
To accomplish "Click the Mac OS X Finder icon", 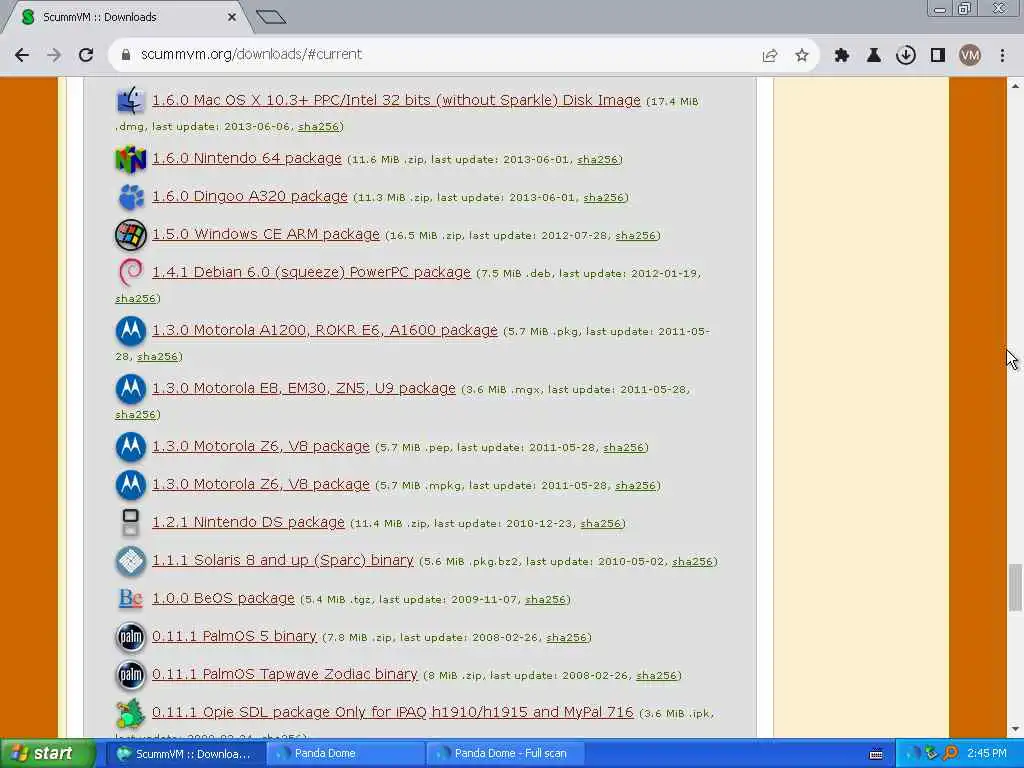I will click(x=131, y=101).
